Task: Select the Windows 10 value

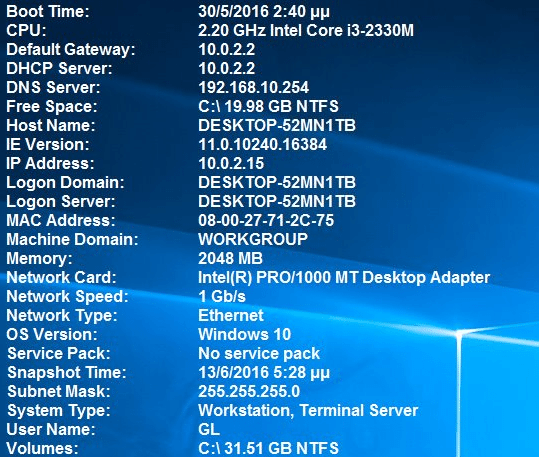Action: (x=245, y=334)
